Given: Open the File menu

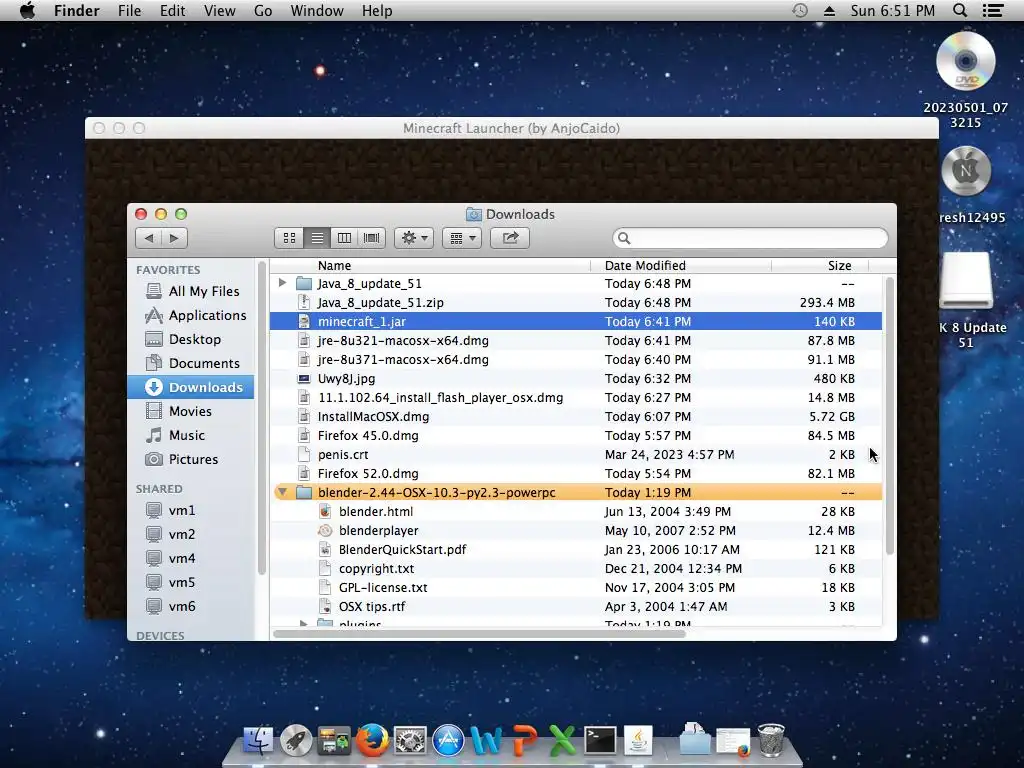Looking at the screenshot, I should click(129, 10).
